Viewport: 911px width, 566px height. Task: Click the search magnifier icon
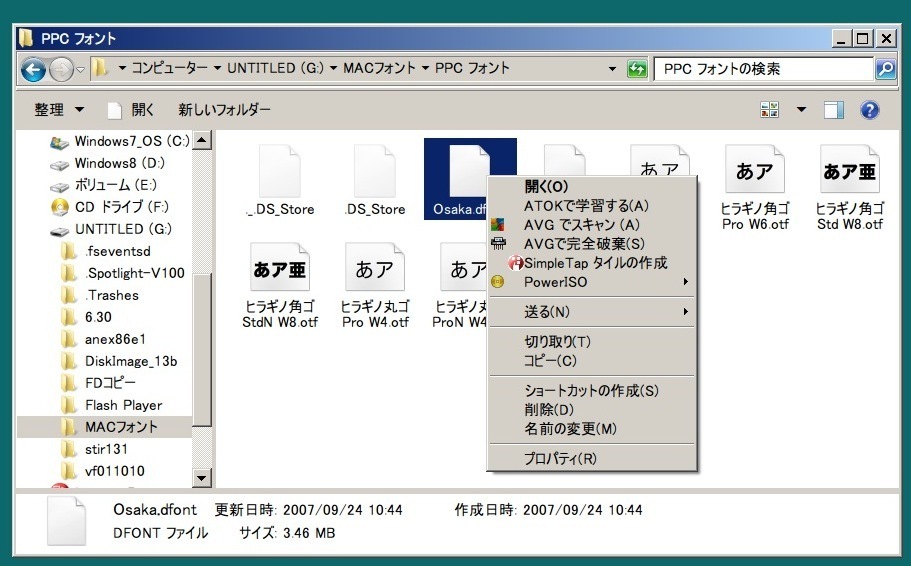885,69
